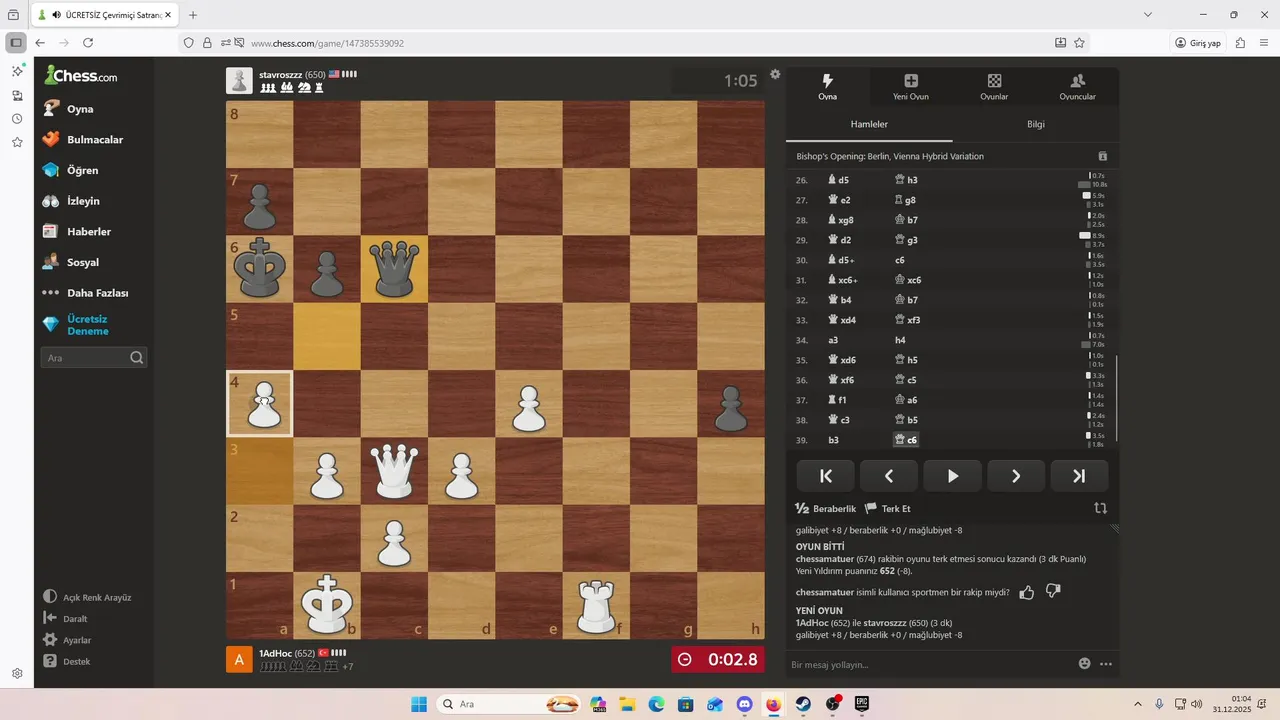Click the sidebar Ara search field

pos(94,358)
